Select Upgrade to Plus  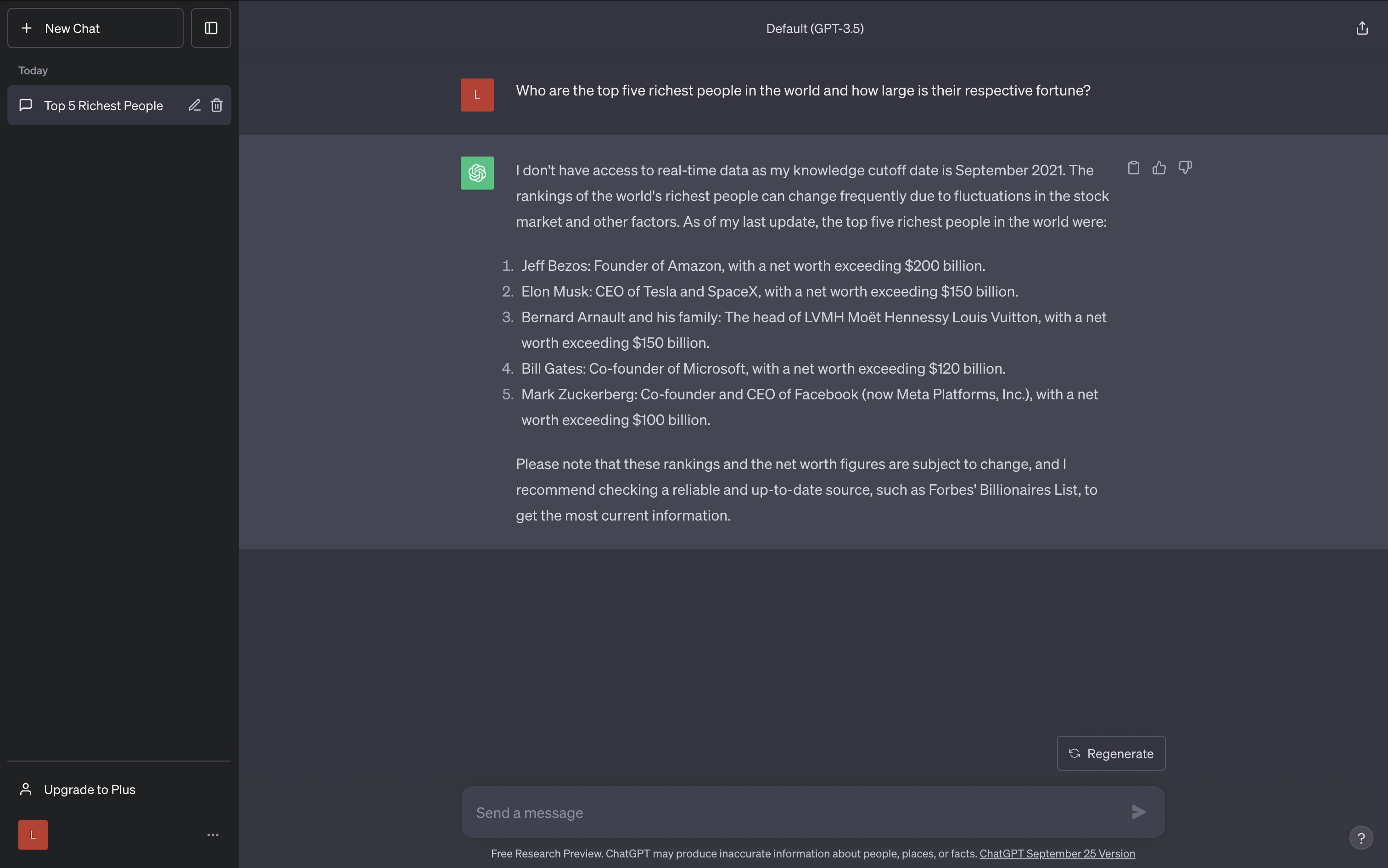[x=90, y=790]
